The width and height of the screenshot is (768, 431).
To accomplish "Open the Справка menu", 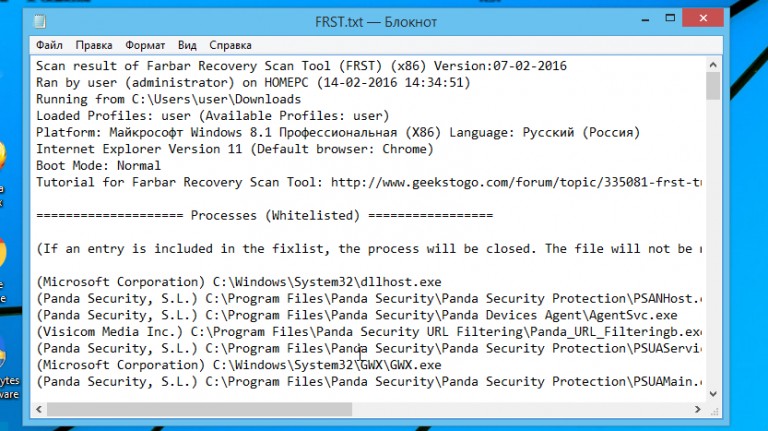I will (x=230, y=46).
